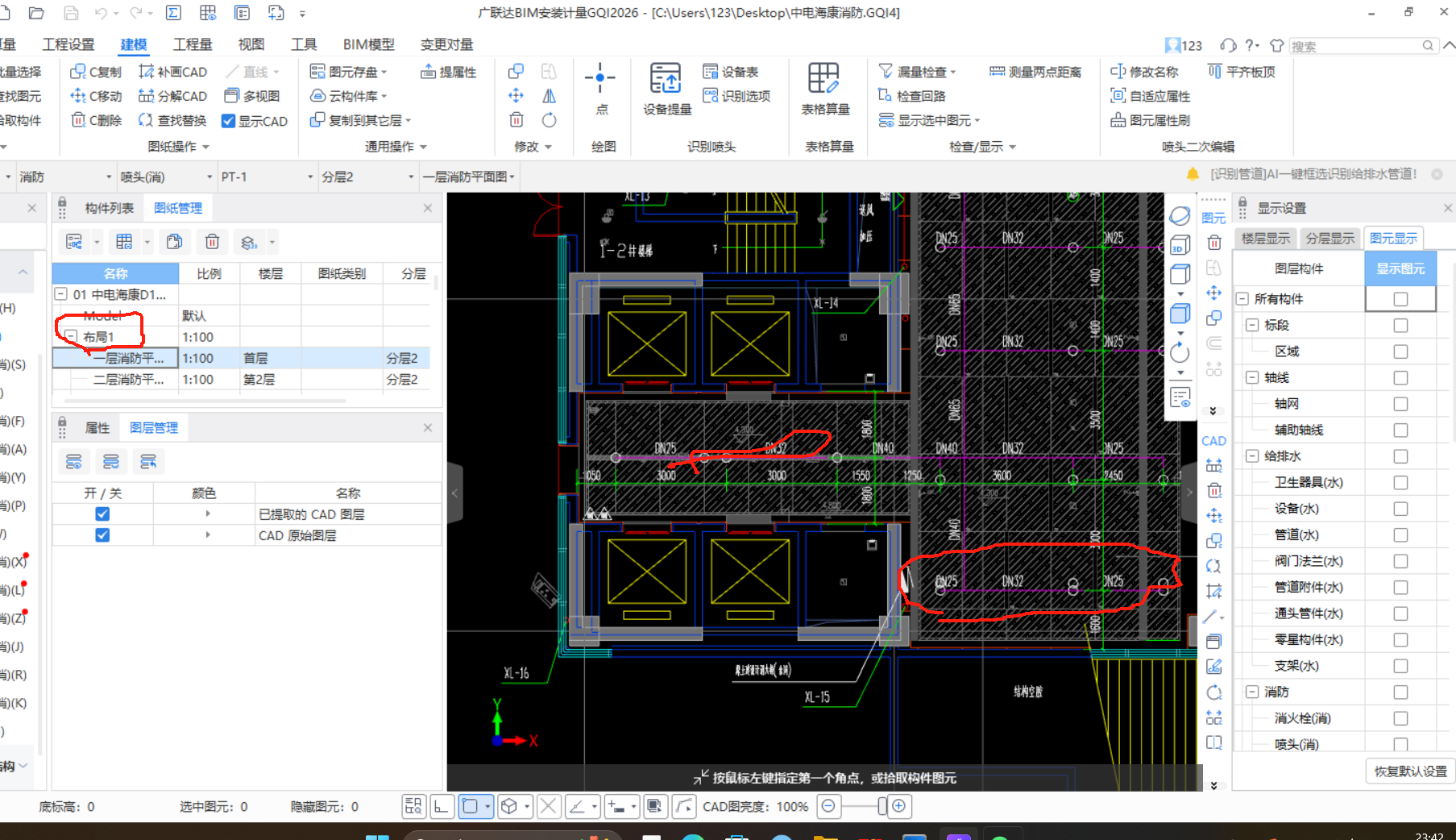Click the 显示图元 column header

click(x=1400, y=268)
